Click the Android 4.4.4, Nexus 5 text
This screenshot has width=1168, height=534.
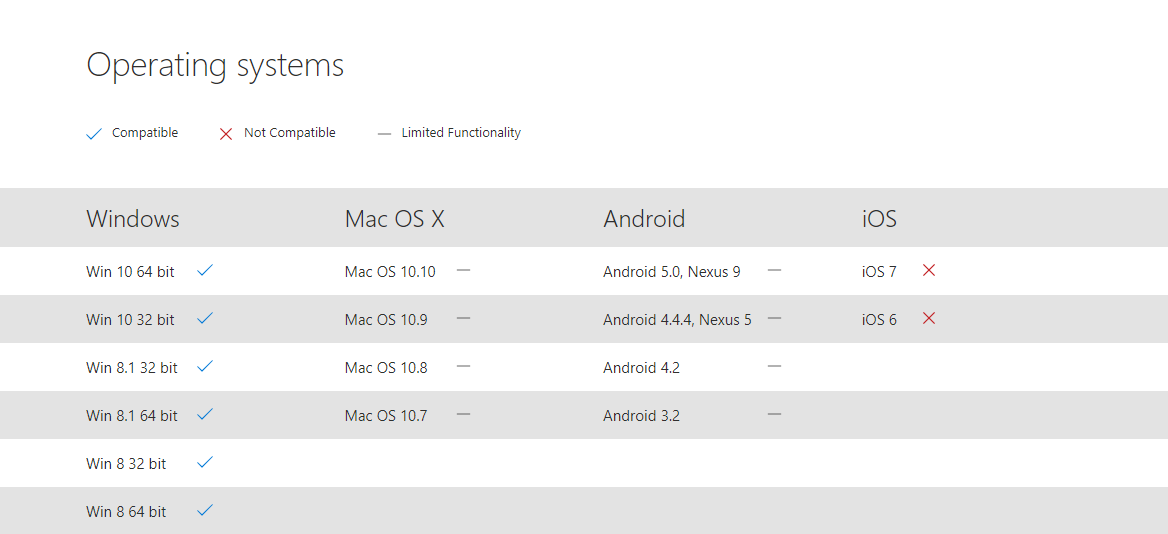pos(677,320)
